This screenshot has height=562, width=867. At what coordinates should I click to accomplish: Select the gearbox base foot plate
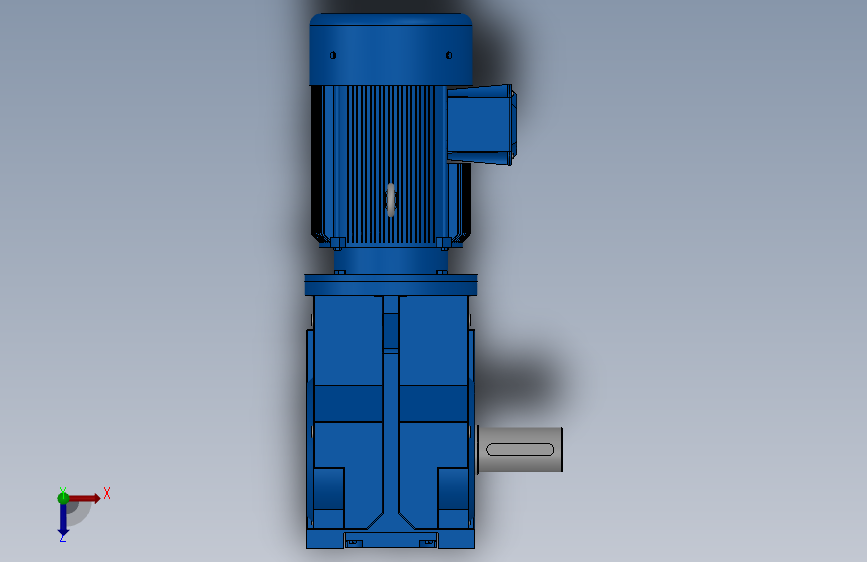[390, 539]
